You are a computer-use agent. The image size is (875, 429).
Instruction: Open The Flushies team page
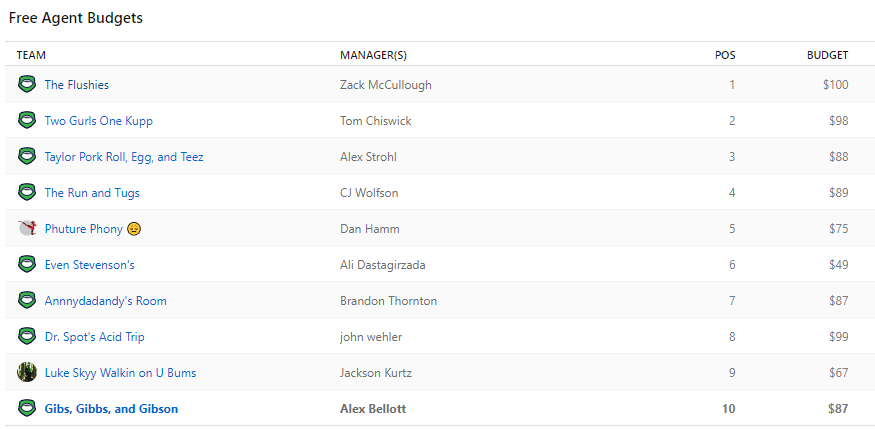tap(77, 85)
